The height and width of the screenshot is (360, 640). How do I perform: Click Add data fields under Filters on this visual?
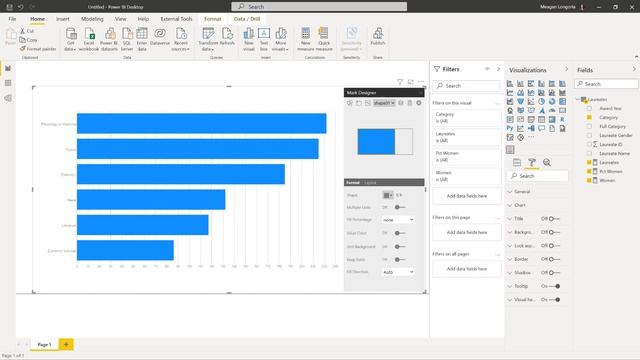point(467,196)
